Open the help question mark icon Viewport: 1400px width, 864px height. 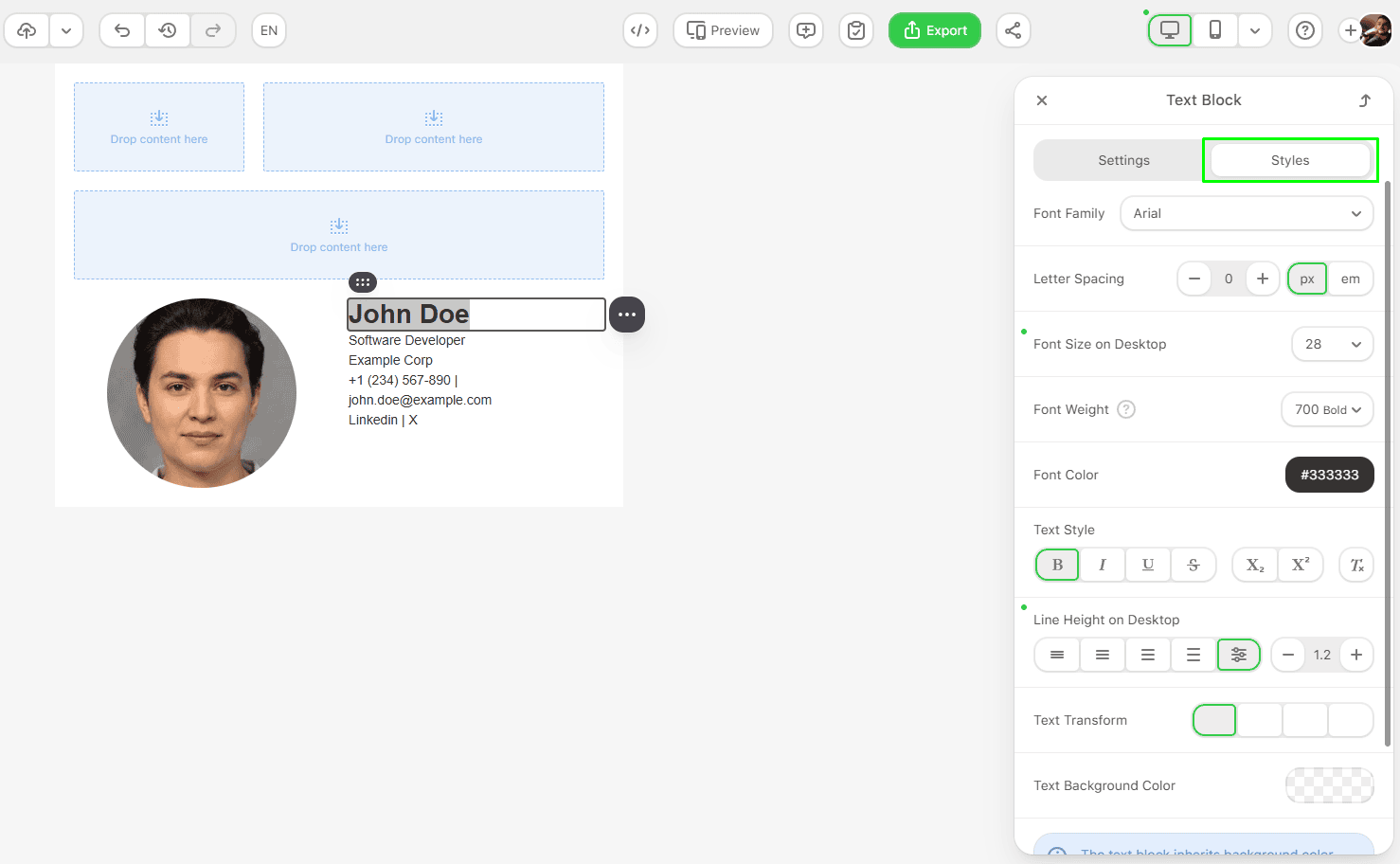1305,30
